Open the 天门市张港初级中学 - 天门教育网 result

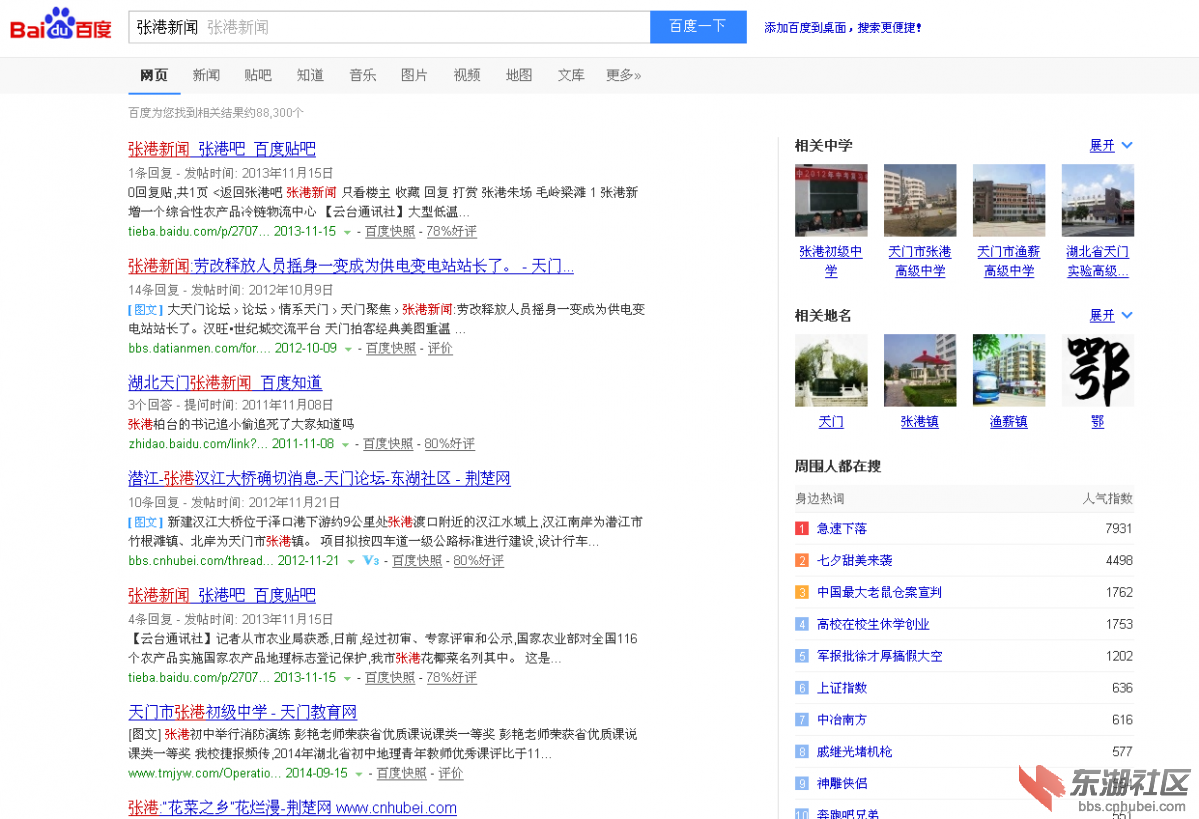tap(242, 712)
